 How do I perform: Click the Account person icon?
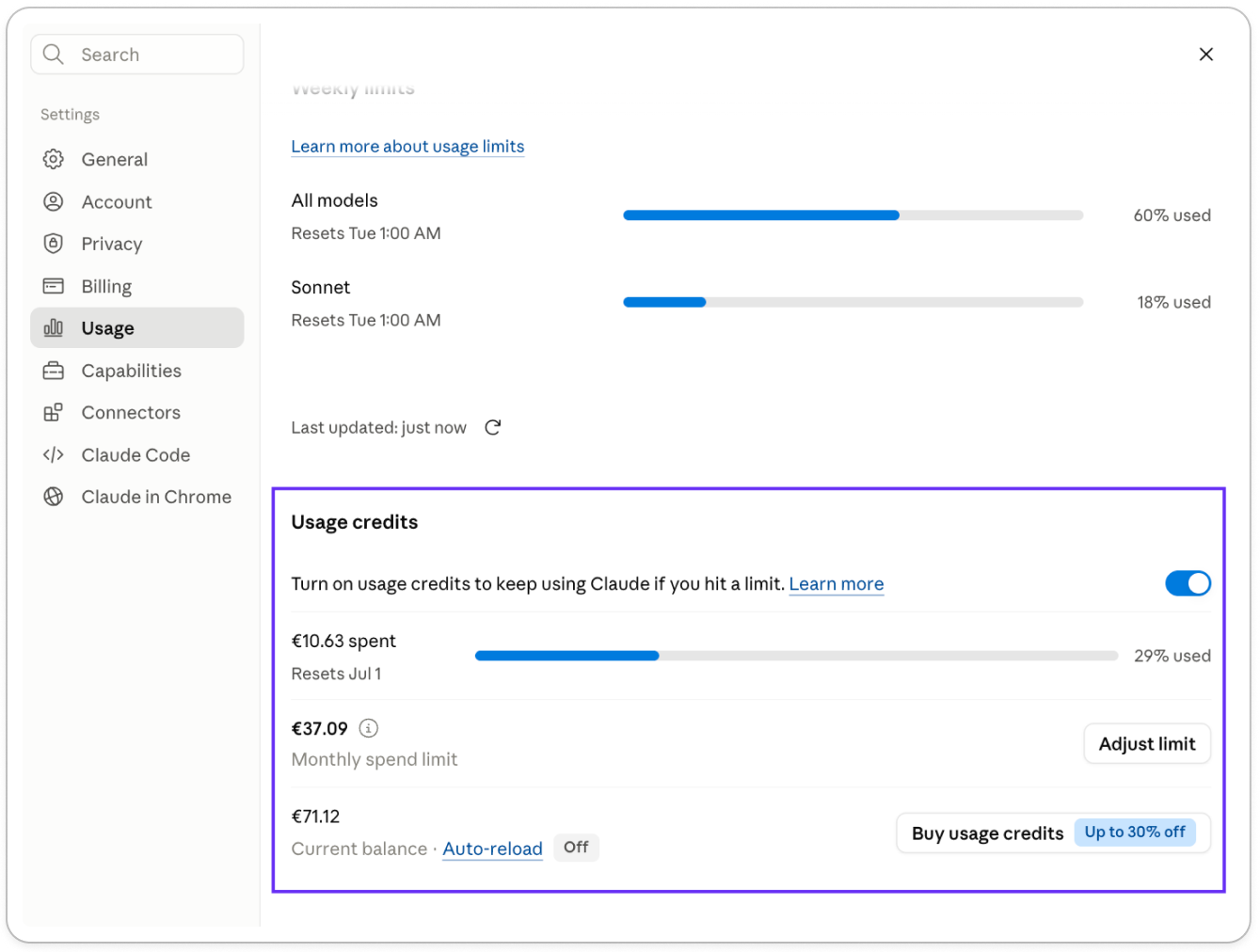(54, 201)
